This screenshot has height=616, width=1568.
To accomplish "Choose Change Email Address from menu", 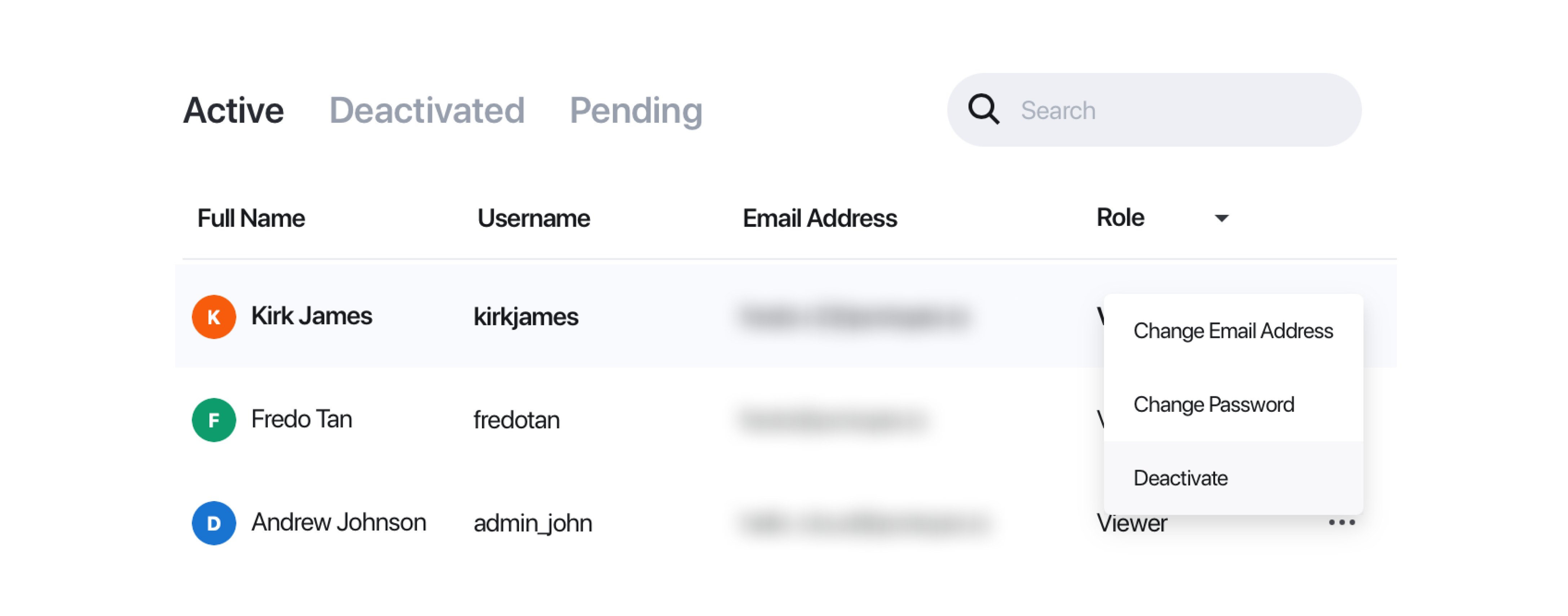I will click(1233, 331).
